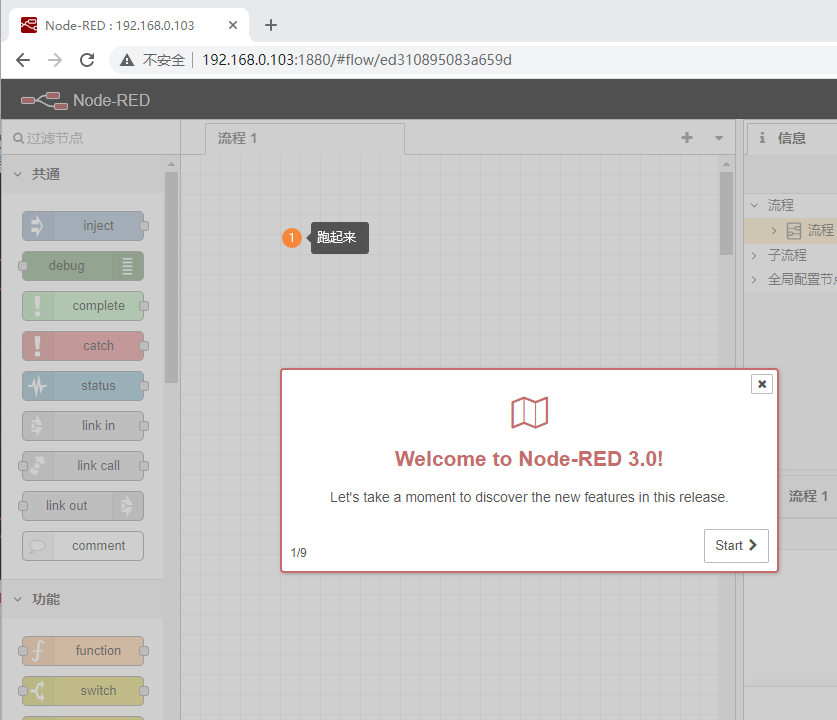Click the 不安全 security warning icon
Screen dimensions: 837x720
tap(127, 60)
